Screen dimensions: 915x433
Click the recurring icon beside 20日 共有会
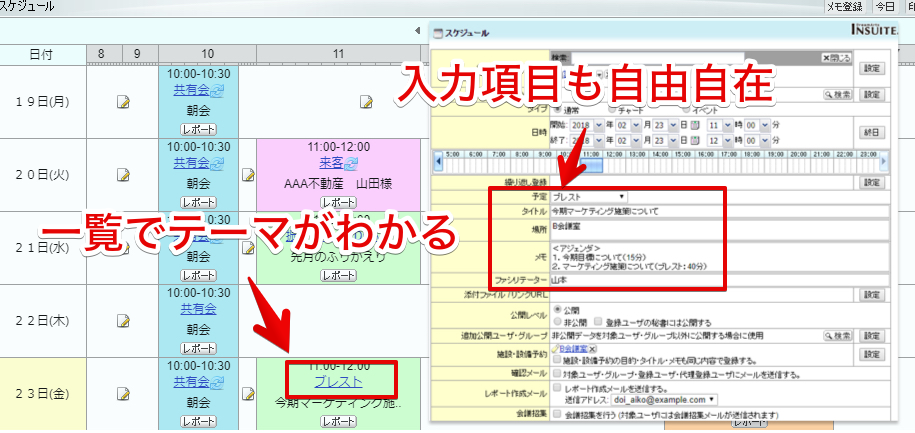point(218,163)
